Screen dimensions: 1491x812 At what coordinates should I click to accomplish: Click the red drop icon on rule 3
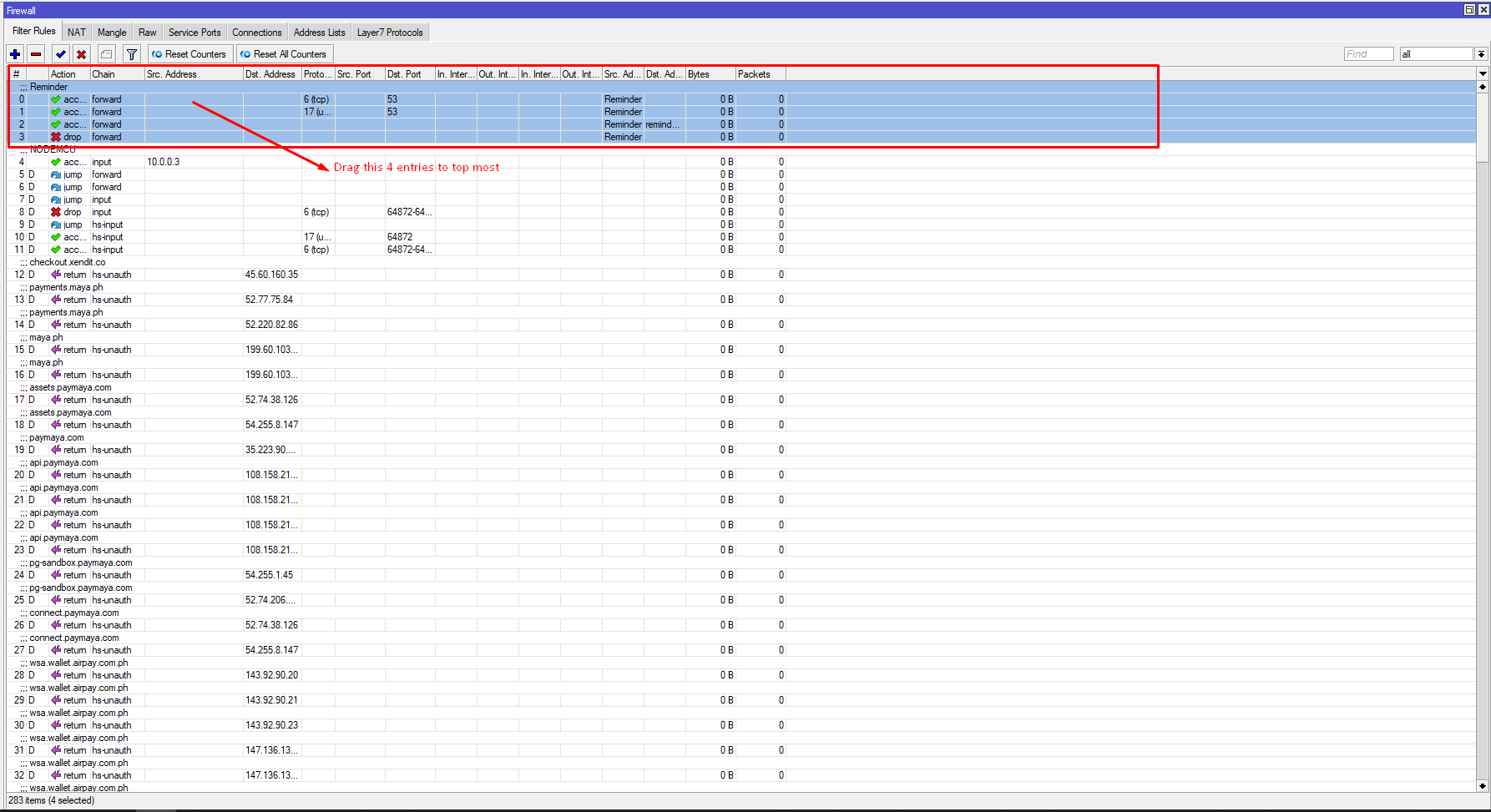pyautogui.click(x=56, y=137)
